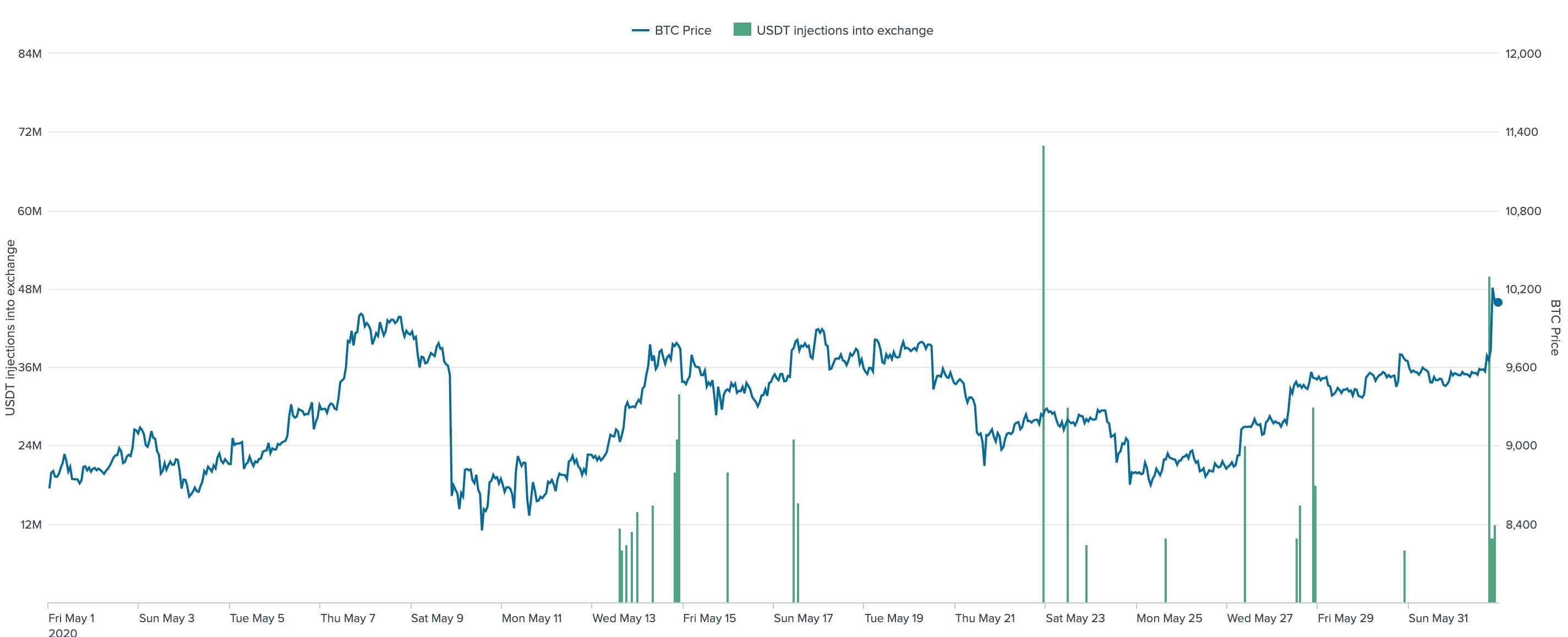The height and width of the screenshot is (637, 1568).
Task: Click the 9,000 right axis value
Action: click(1521, 446)
